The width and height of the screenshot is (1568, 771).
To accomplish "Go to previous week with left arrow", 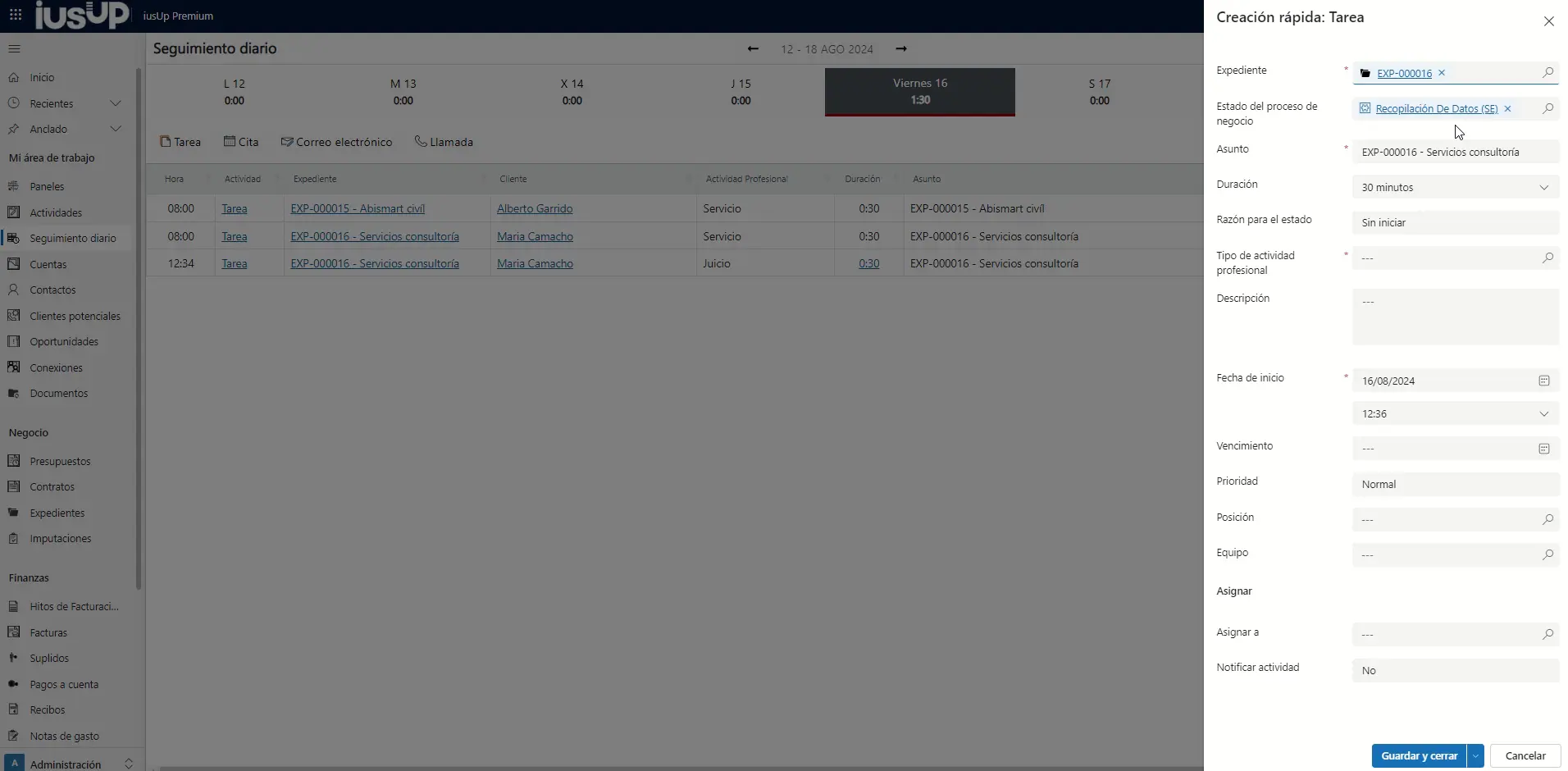I will tap(753, 49).
